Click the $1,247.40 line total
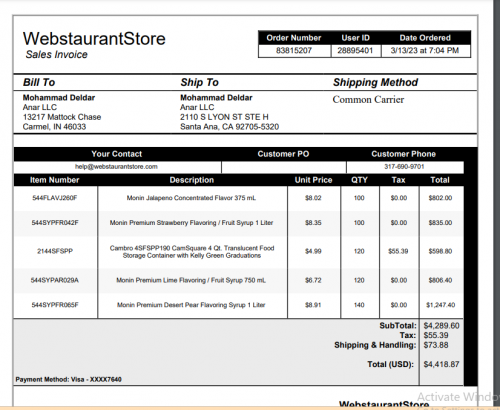This screenshot has height=410, width=500. 440,305
